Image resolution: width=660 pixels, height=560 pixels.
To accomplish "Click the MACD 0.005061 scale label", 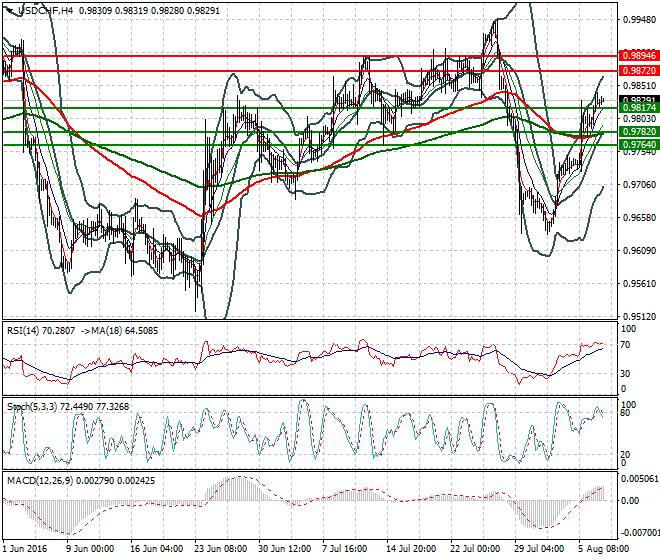I will [639, 479].
